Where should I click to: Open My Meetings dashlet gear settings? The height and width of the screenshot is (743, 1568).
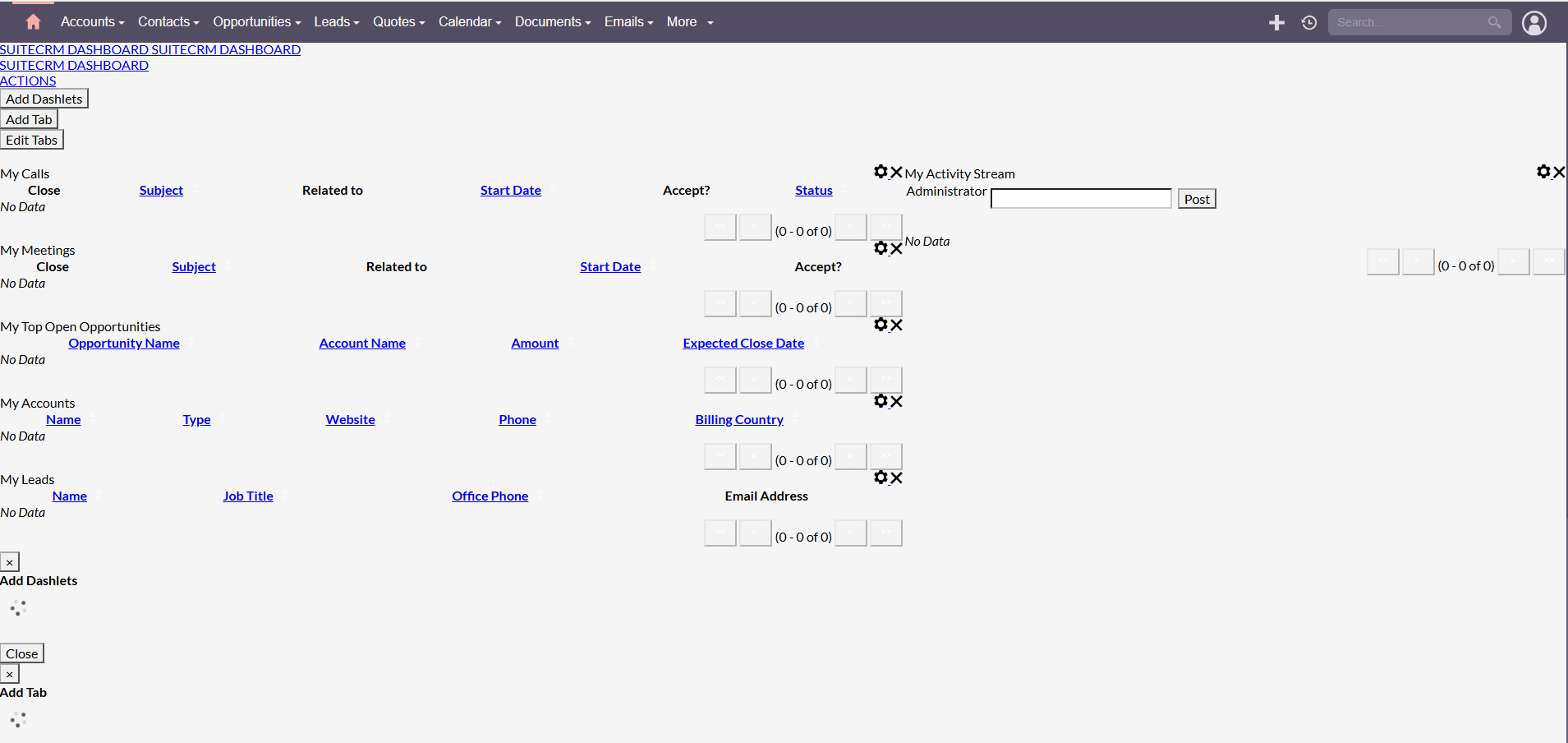click(x=881, y=248)
